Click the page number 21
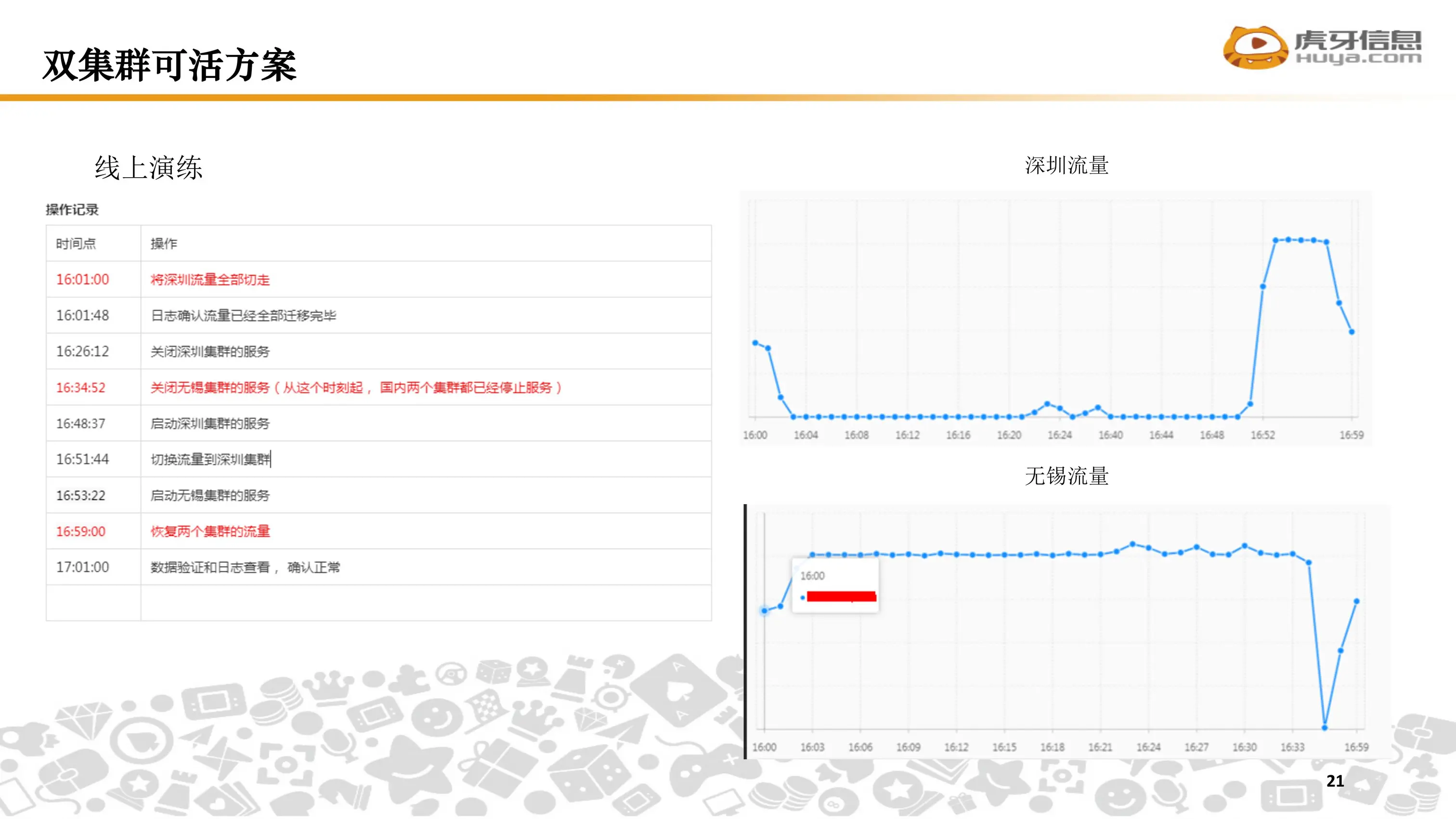Viewport: 1456px width, 819px height. click(1335, 780)
